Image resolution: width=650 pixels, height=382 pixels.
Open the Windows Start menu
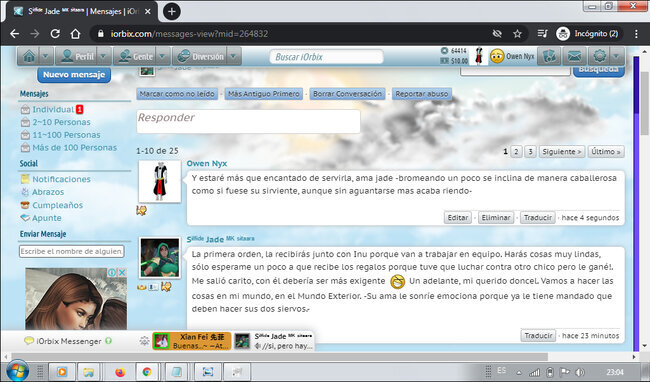coord(17,371)
